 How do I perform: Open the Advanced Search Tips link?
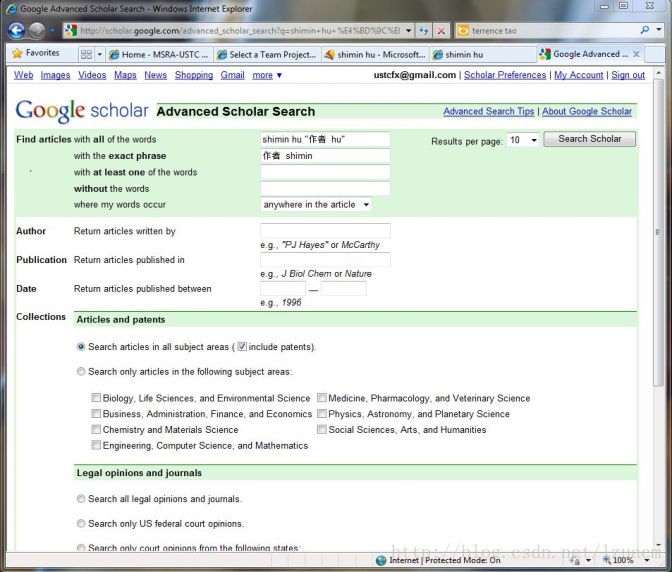pos(489,111)
